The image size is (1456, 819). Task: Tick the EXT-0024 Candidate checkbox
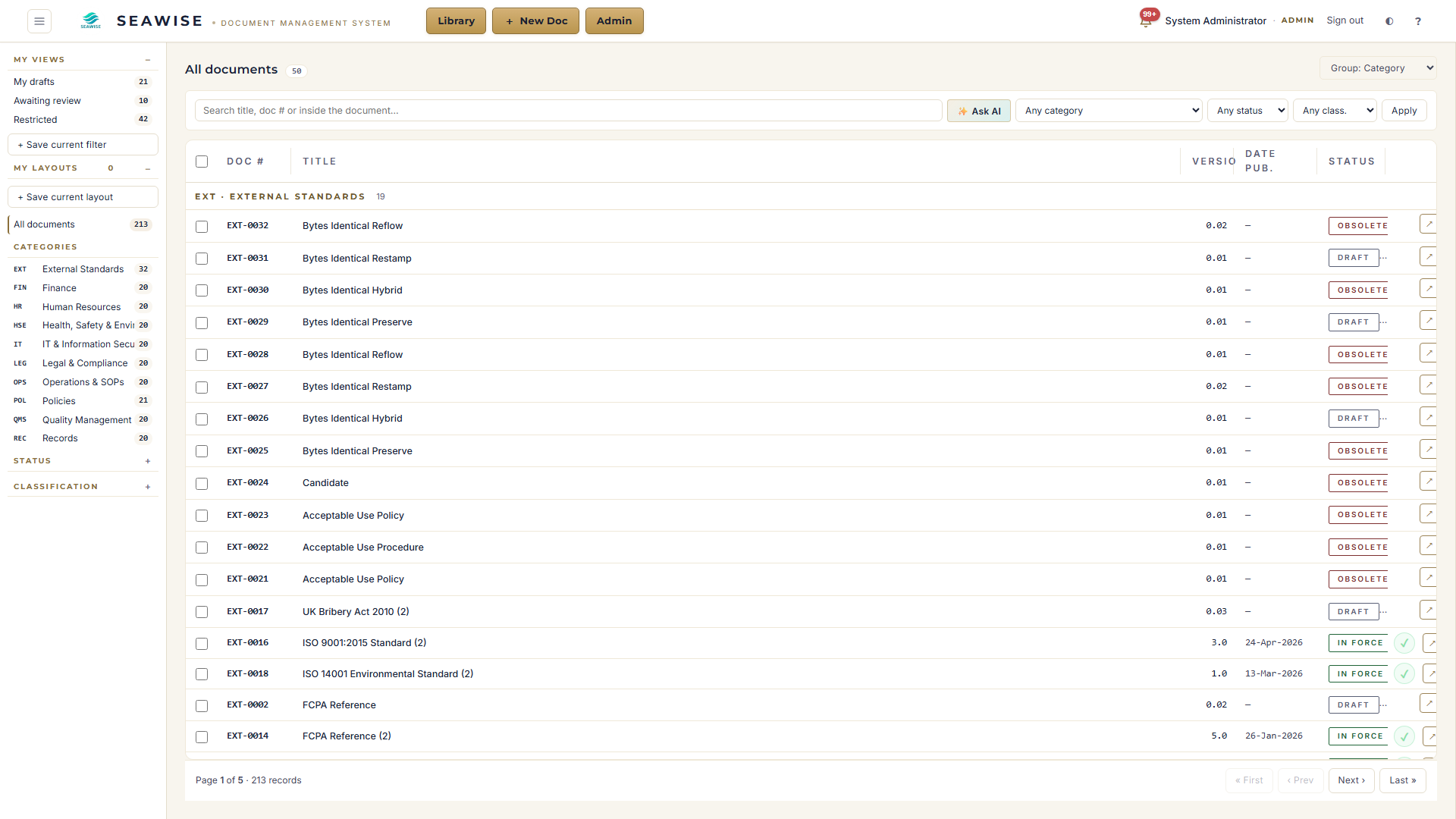tap(202, 484)
